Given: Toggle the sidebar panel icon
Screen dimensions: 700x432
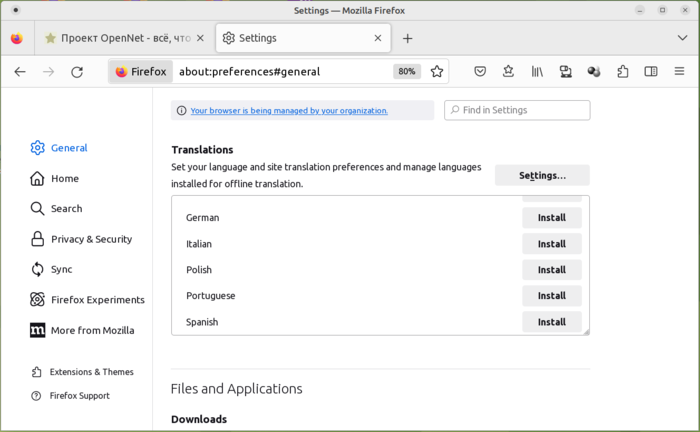Looking at the screenshot, I should tap(651, 72).
